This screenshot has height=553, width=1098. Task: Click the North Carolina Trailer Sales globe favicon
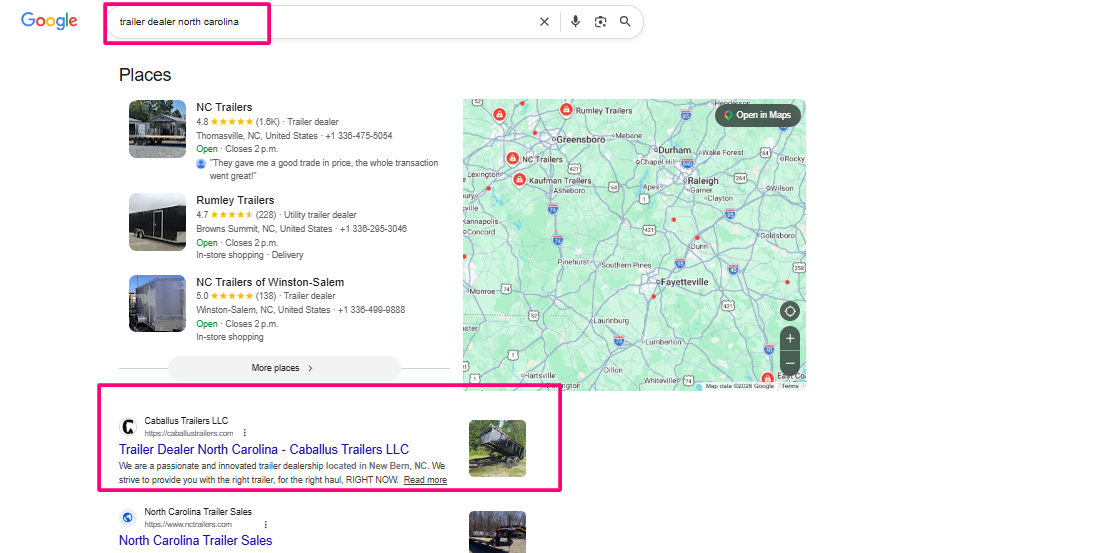coord(127,517)
